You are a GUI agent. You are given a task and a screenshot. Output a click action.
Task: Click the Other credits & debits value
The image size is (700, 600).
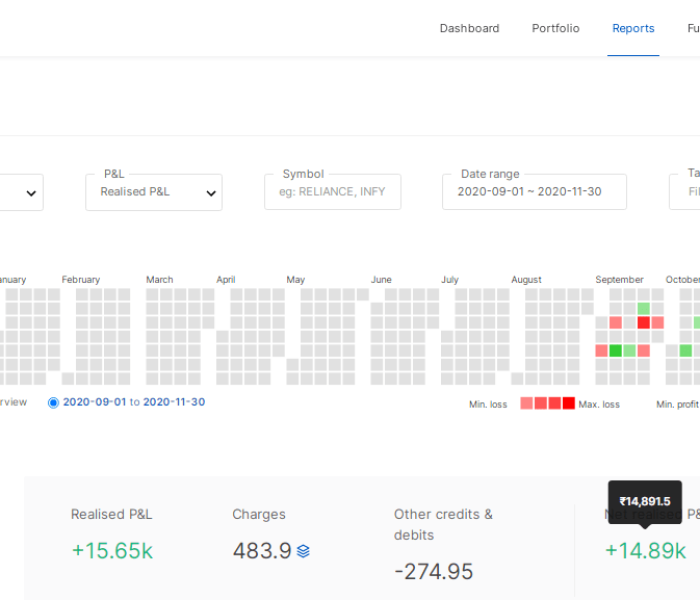point(433,572)
